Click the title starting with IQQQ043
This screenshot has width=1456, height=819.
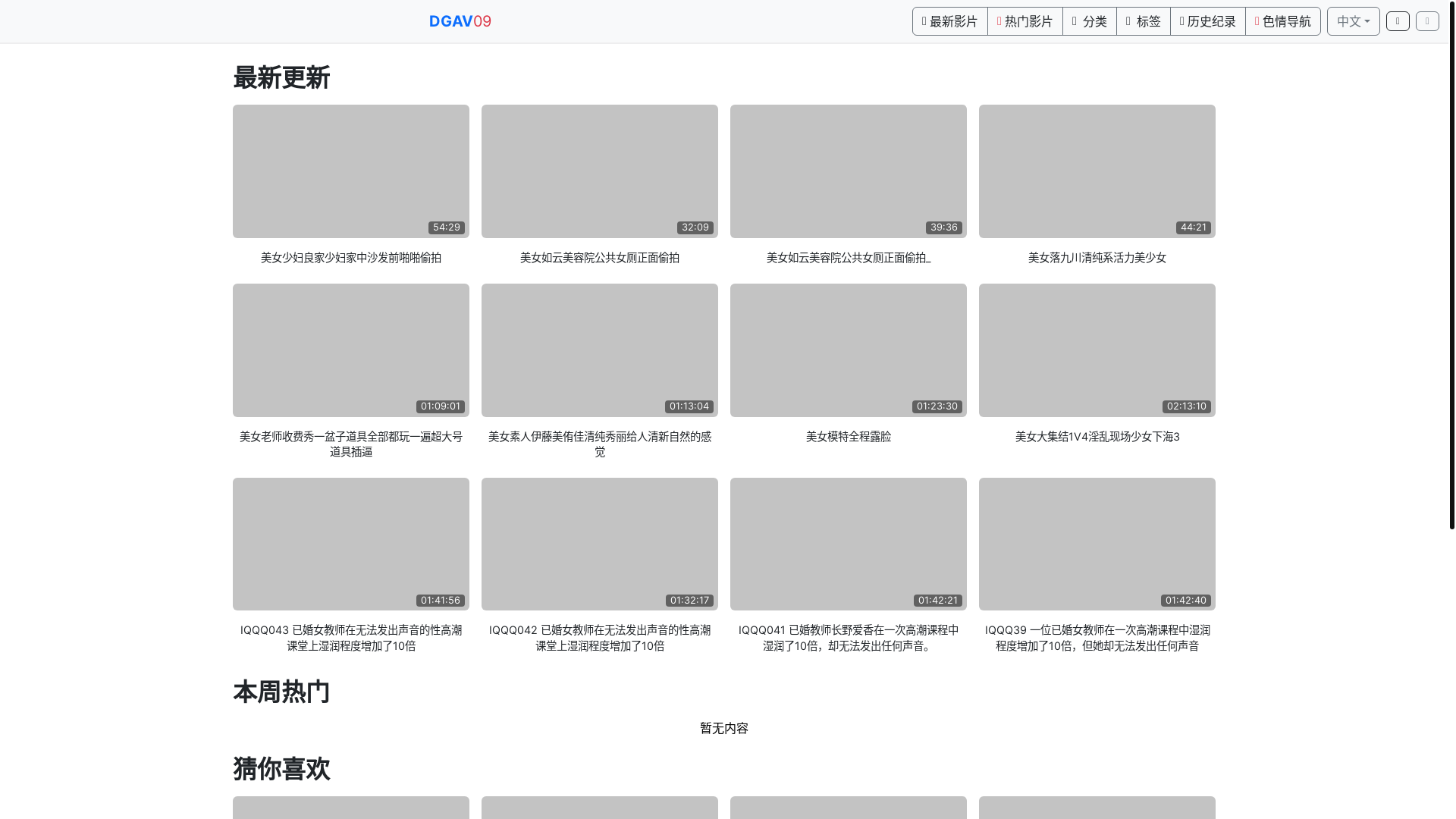(351, 638)
